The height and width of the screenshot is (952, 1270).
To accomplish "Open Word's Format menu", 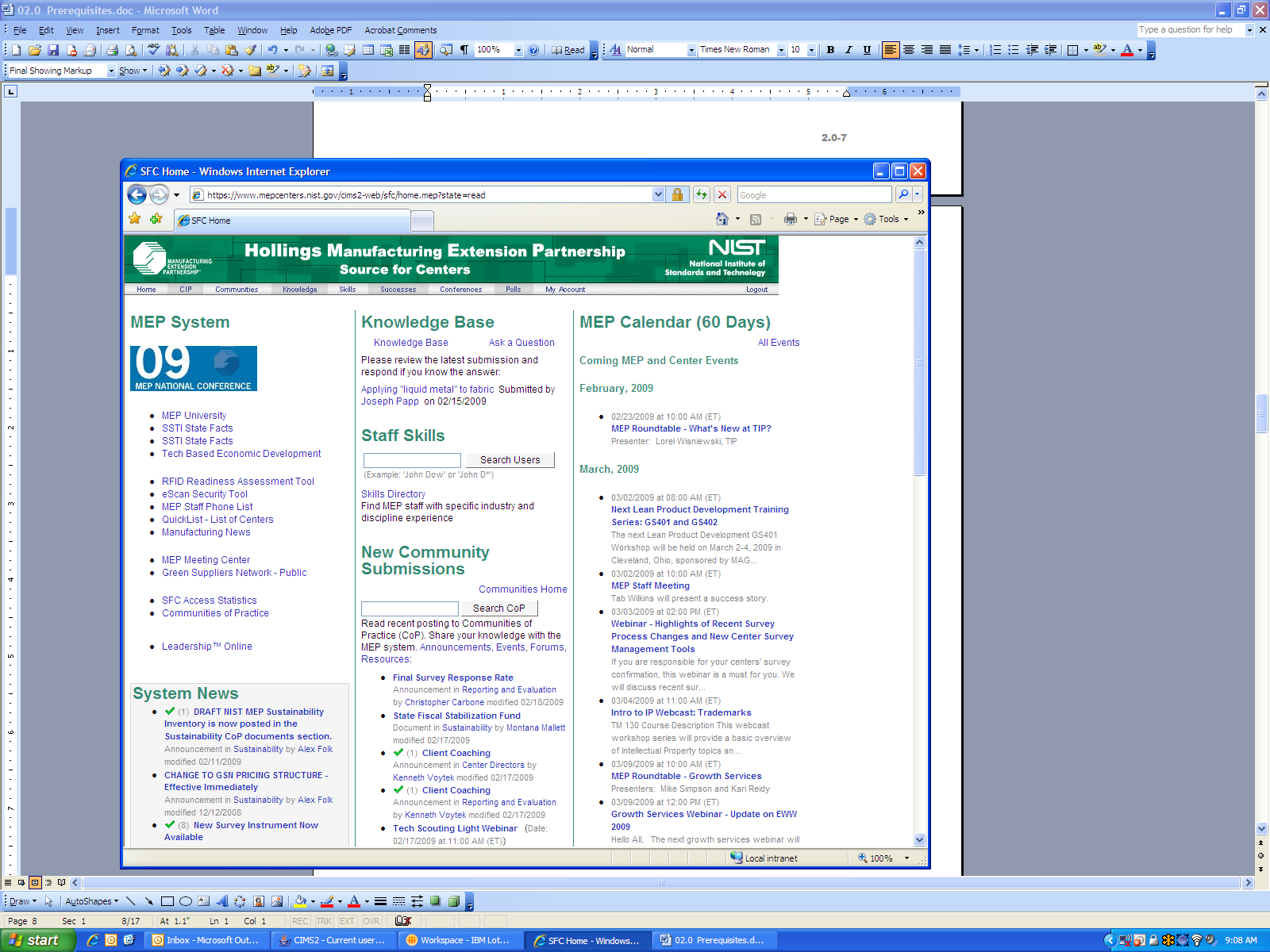I will click(x=145, y=30).
